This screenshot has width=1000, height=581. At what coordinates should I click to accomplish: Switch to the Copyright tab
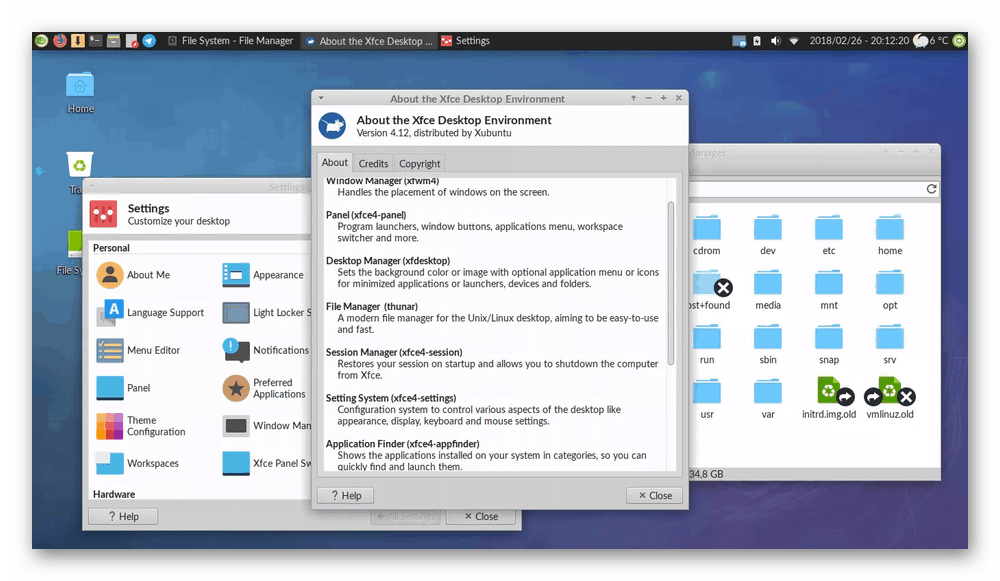coord(419,163)
